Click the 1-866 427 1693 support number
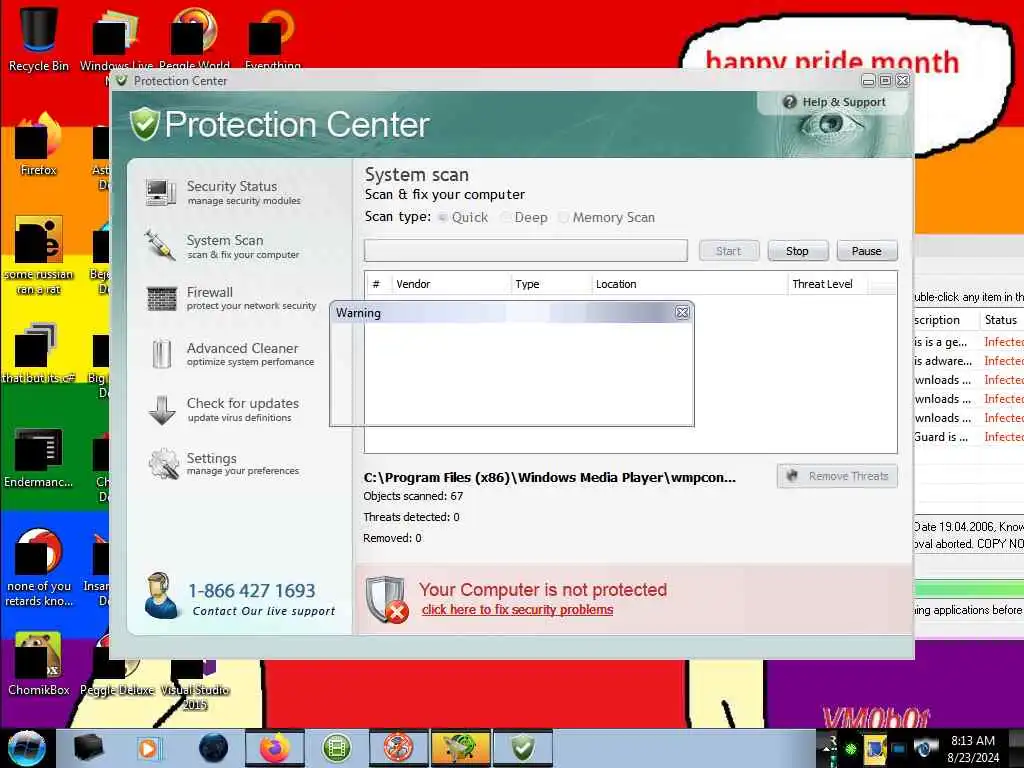Image resolution: width=1024 pixels, height=768 pixels. 251,590
